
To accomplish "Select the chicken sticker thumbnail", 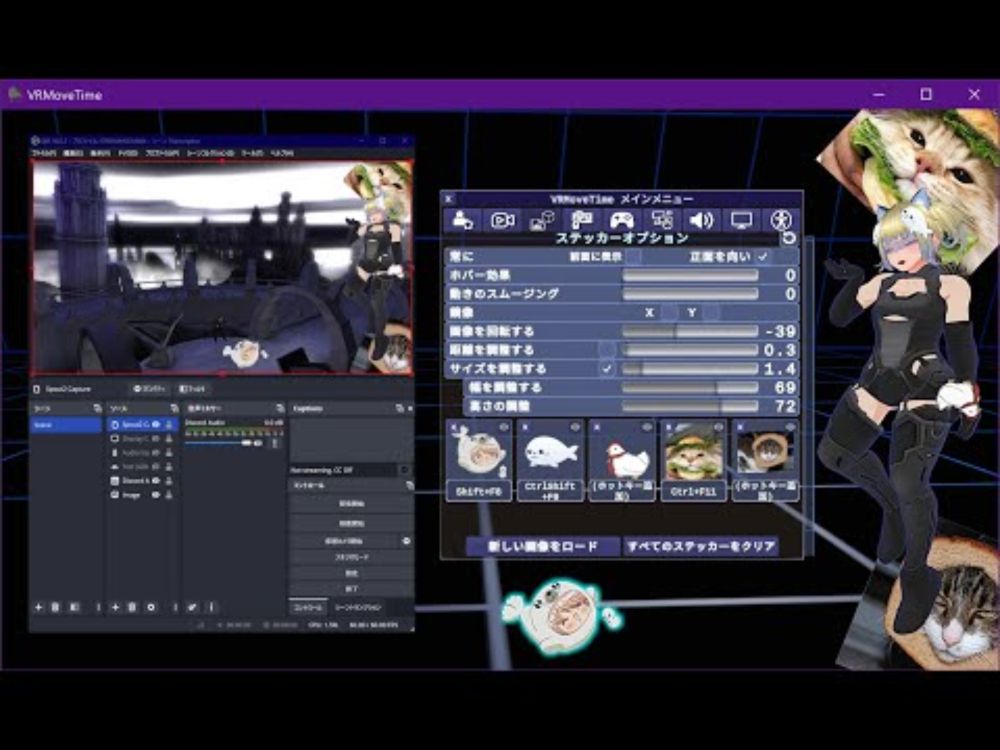I will coord(622,453).
